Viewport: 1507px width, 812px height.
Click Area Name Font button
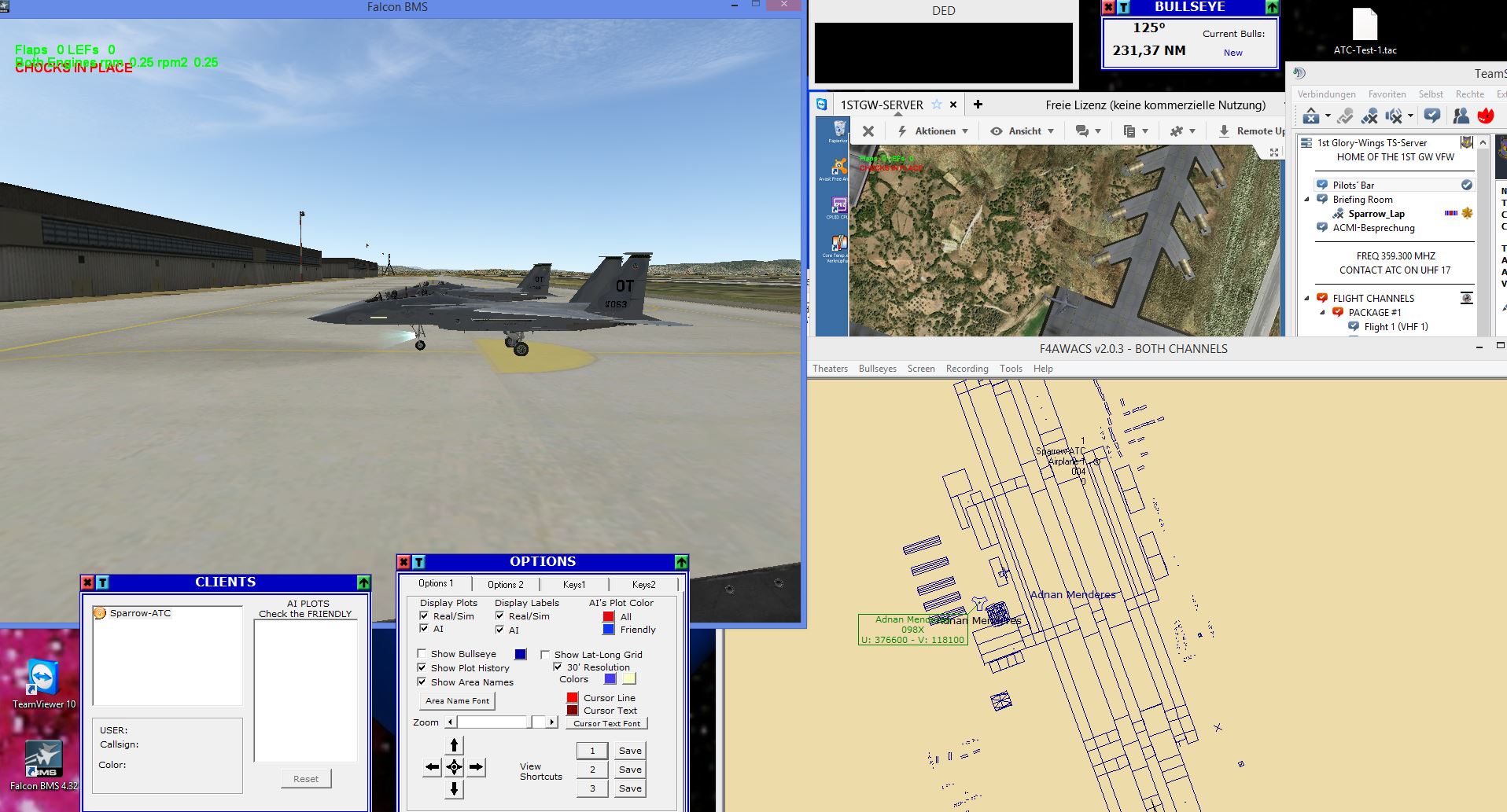click(457, 700)
